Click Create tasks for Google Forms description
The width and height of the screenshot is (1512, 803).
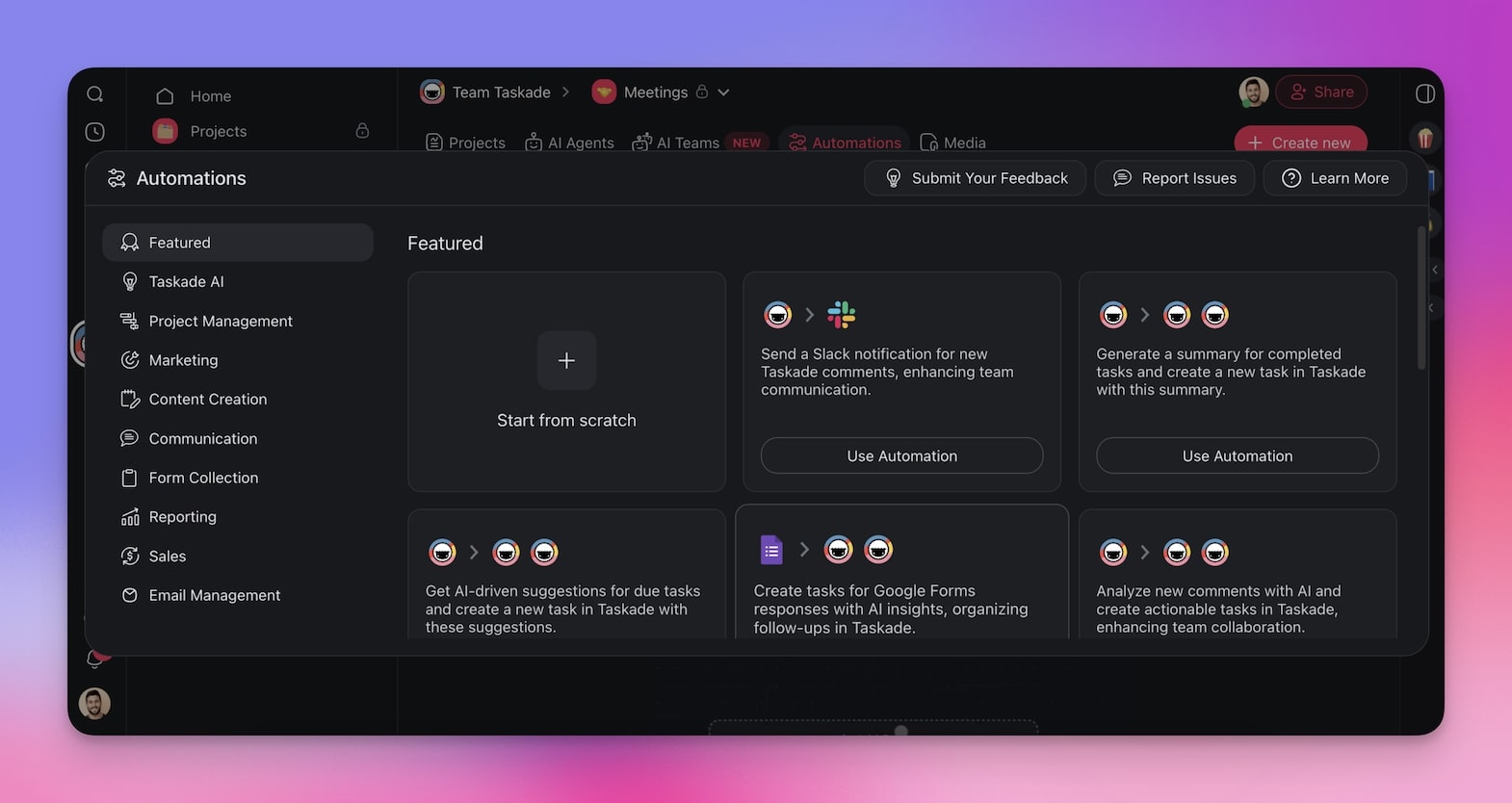tap(891, 609)
